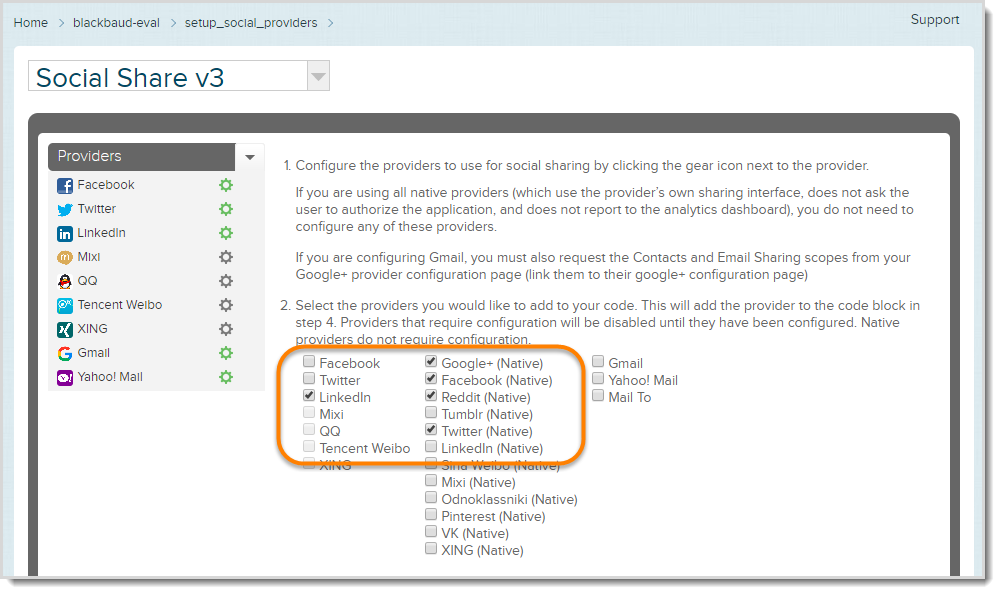Configure Yahoo! Mail via gear icon
The height and width of the screenshot is (594, 1000).
(x=226, y=377)
